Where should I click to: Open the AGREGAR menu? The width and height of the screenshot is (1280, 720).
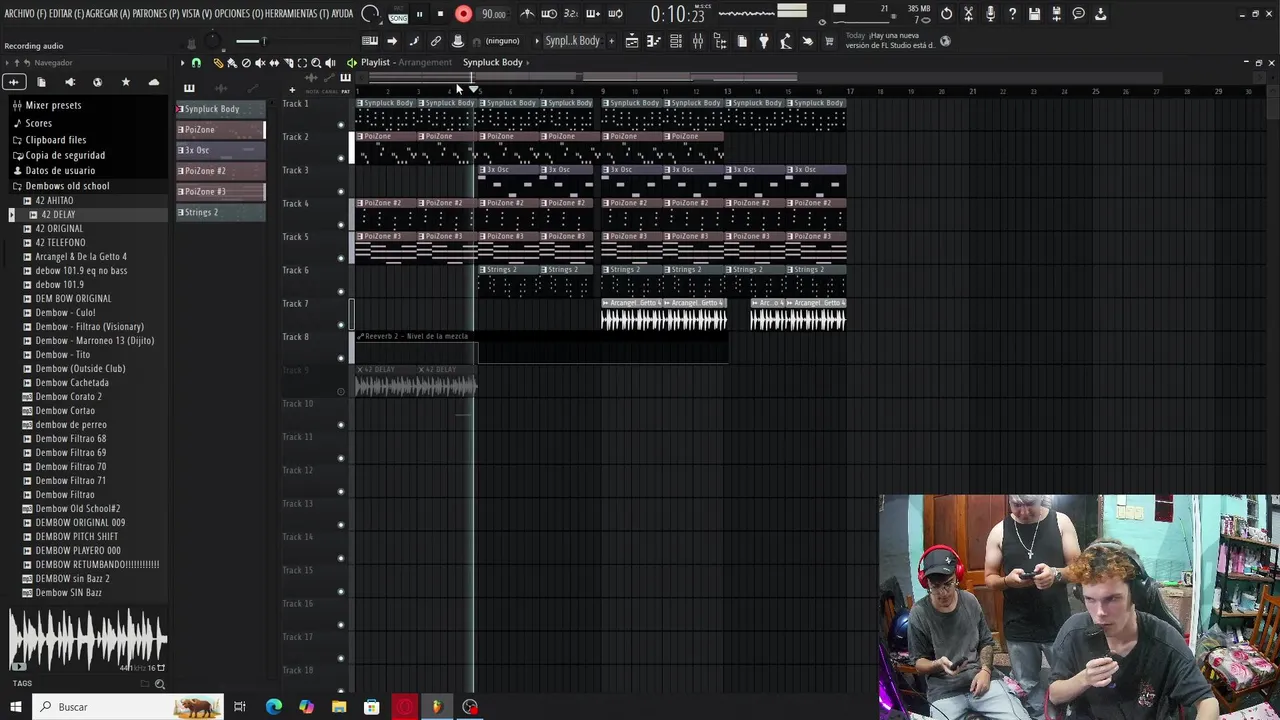click(x=108, y=14)
